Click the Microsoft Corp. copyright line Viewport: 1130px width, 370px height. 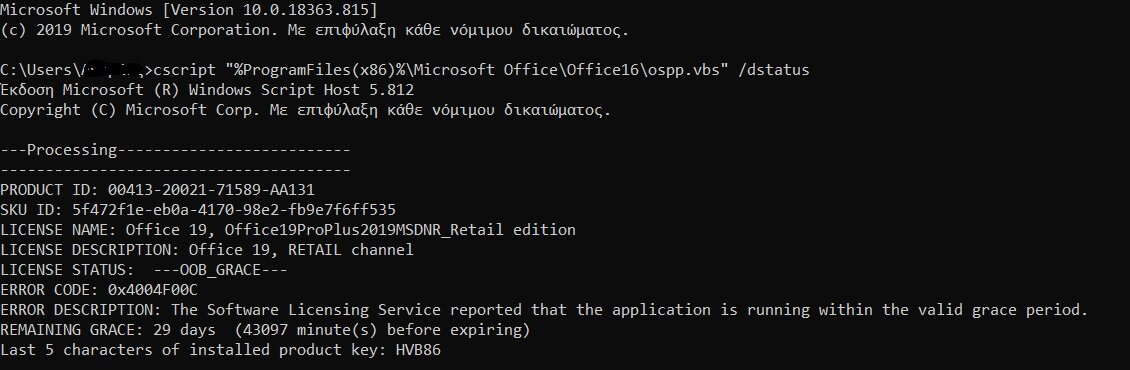coord(306,110)
